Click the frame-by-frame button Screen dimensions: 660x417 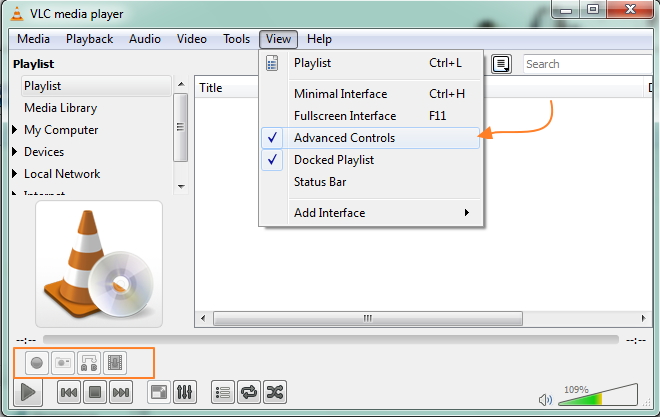(x=115, y=363)
